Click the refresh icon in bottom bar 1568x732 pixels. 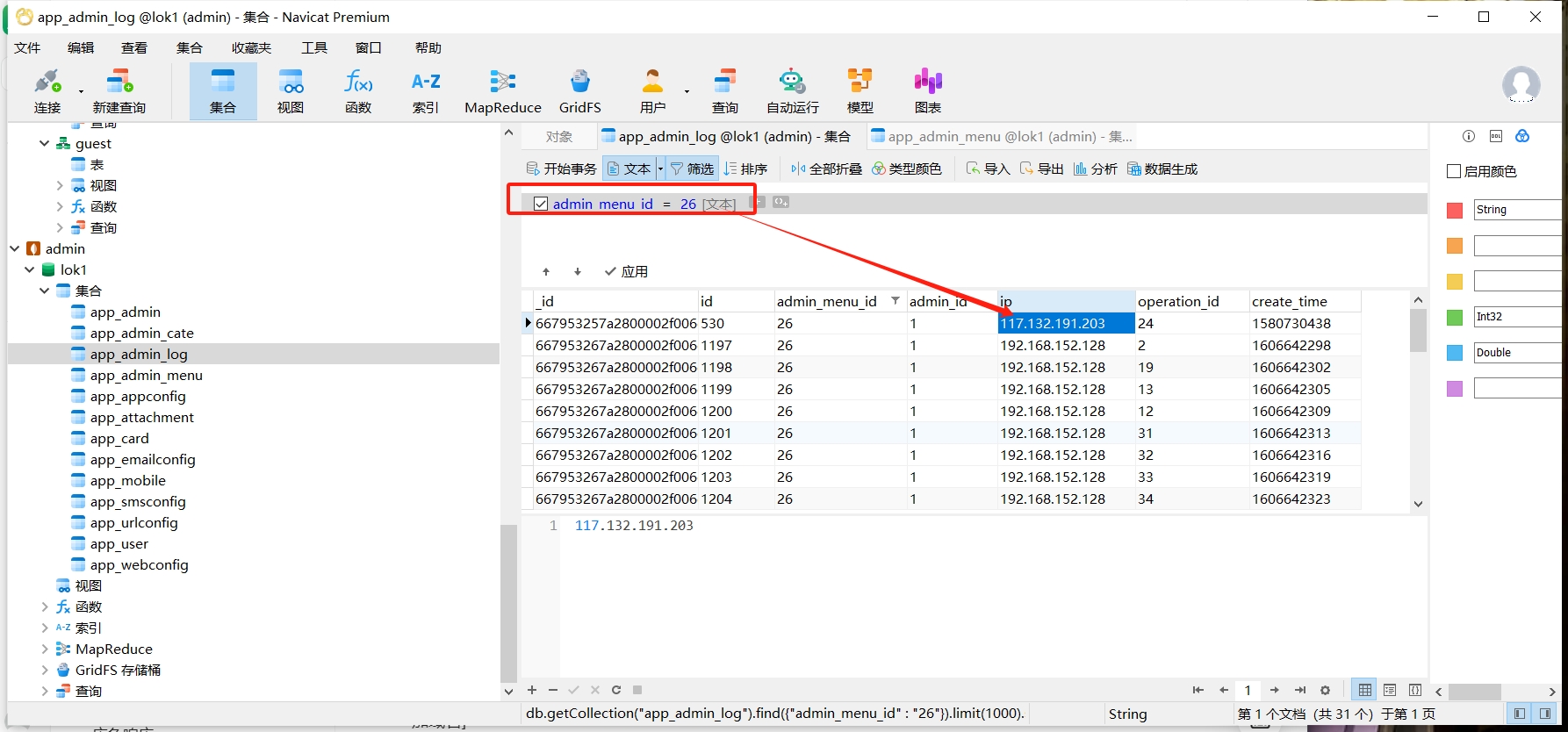tap(616, 690)
